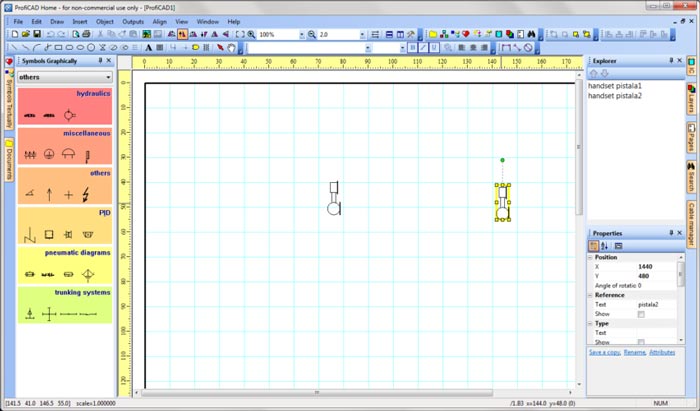The image size is (700, 411).
Task: Open the 'others' symbol category dropdown
Action: pyautogui.click(x=108, y=77)
